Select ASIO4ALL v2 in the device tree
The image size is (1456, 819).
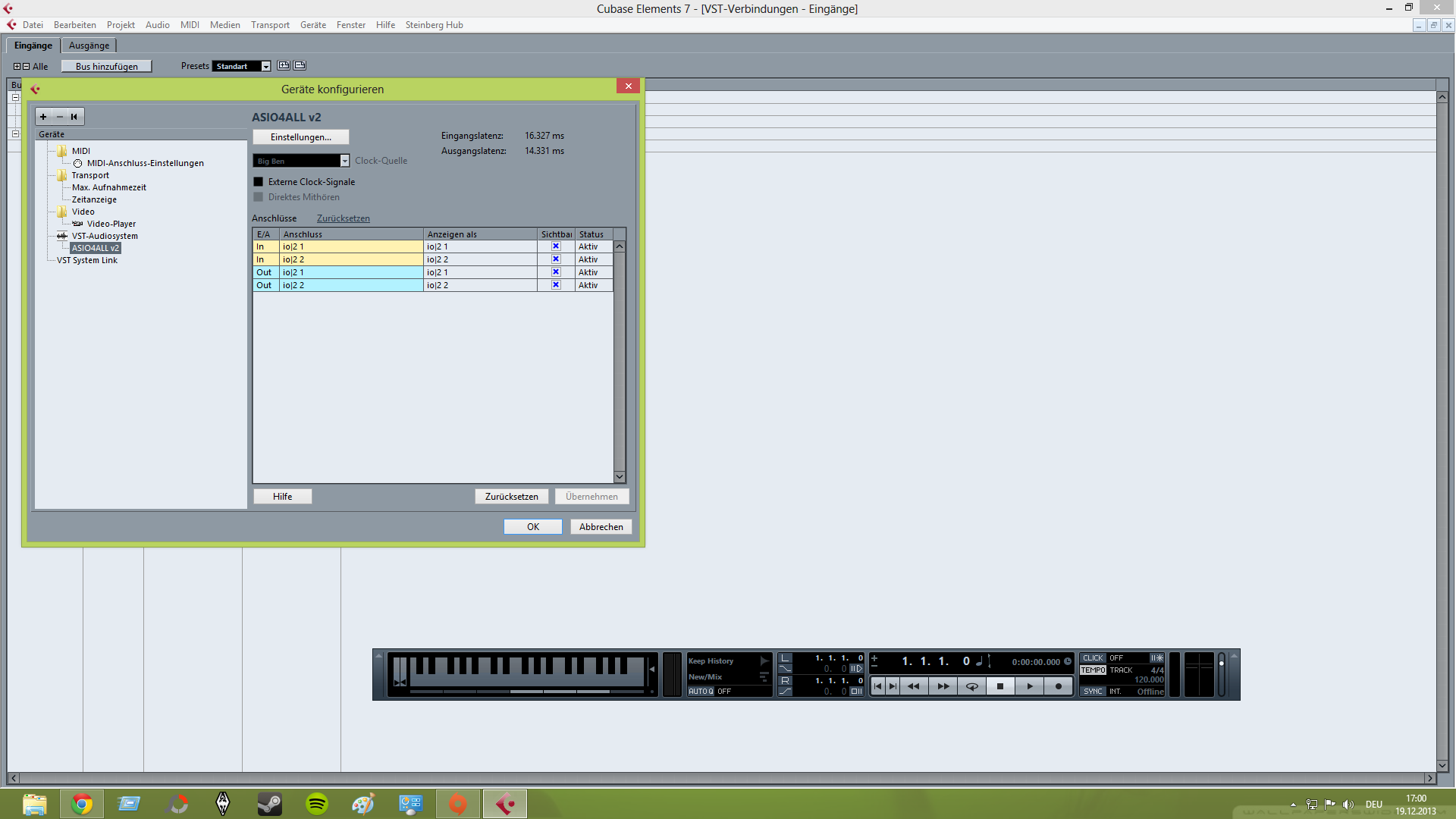click(96, 248)
